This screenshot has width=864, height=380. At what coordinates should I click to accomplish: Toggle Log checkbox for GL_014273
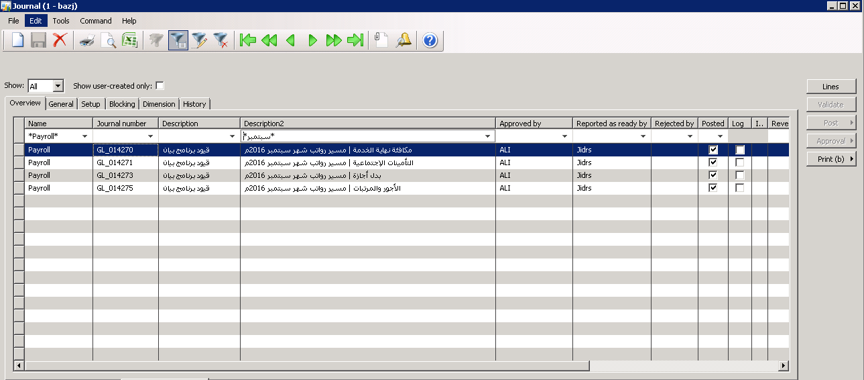(739, 175)
